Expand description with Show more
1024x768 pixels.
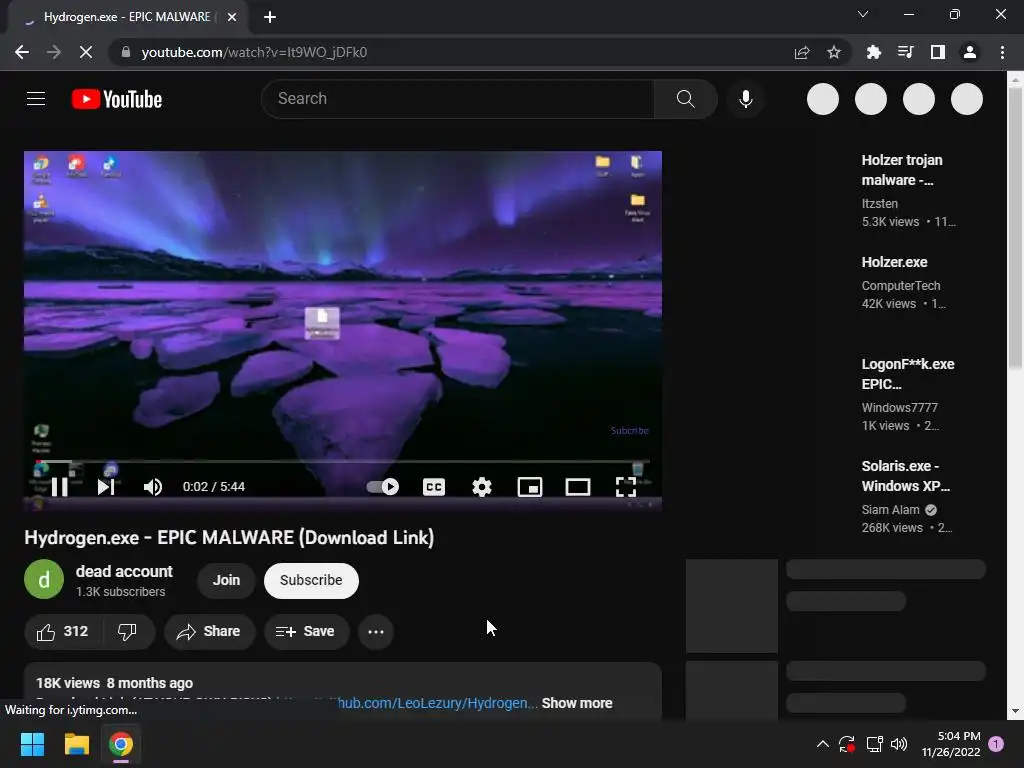point(577,703)
